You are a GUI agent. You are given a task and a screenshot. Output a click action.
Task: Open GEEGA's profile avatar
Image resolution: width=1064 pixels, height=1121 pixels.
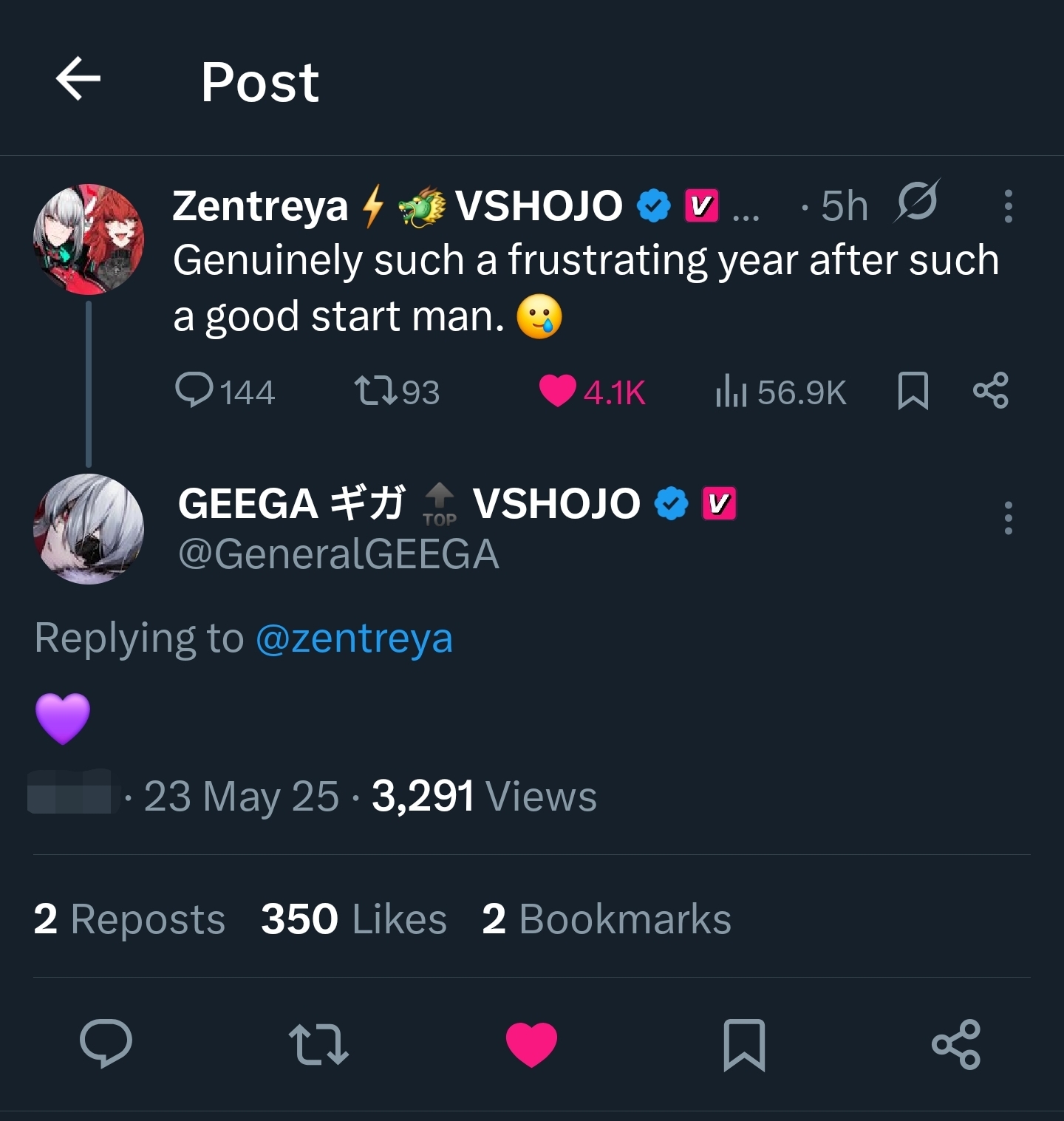click(x=89, y=529)
